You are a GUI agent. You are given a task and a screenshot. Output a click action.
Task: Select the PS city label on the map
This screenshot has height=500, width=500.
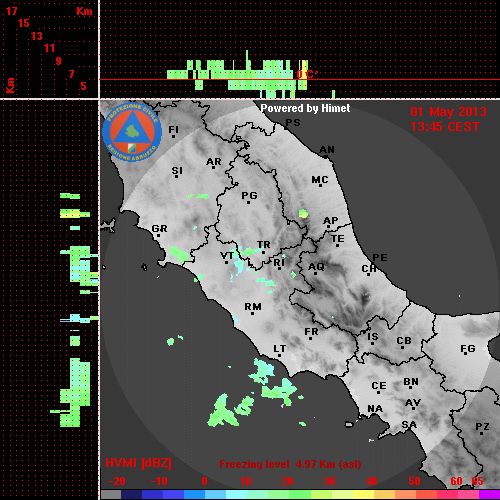(x=293, y=123)
